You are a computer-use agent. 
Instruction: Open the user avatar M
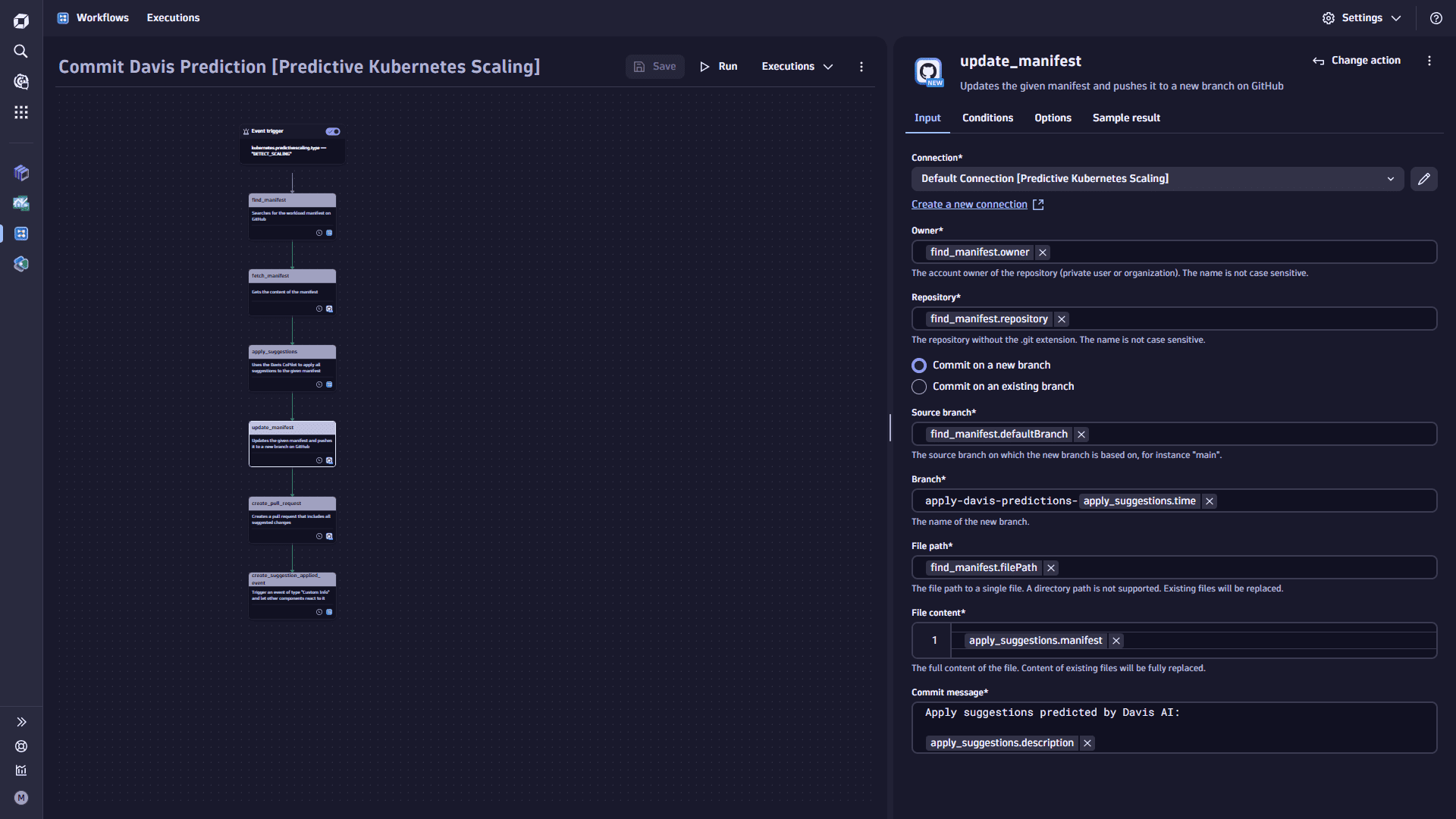click(21, 798)
